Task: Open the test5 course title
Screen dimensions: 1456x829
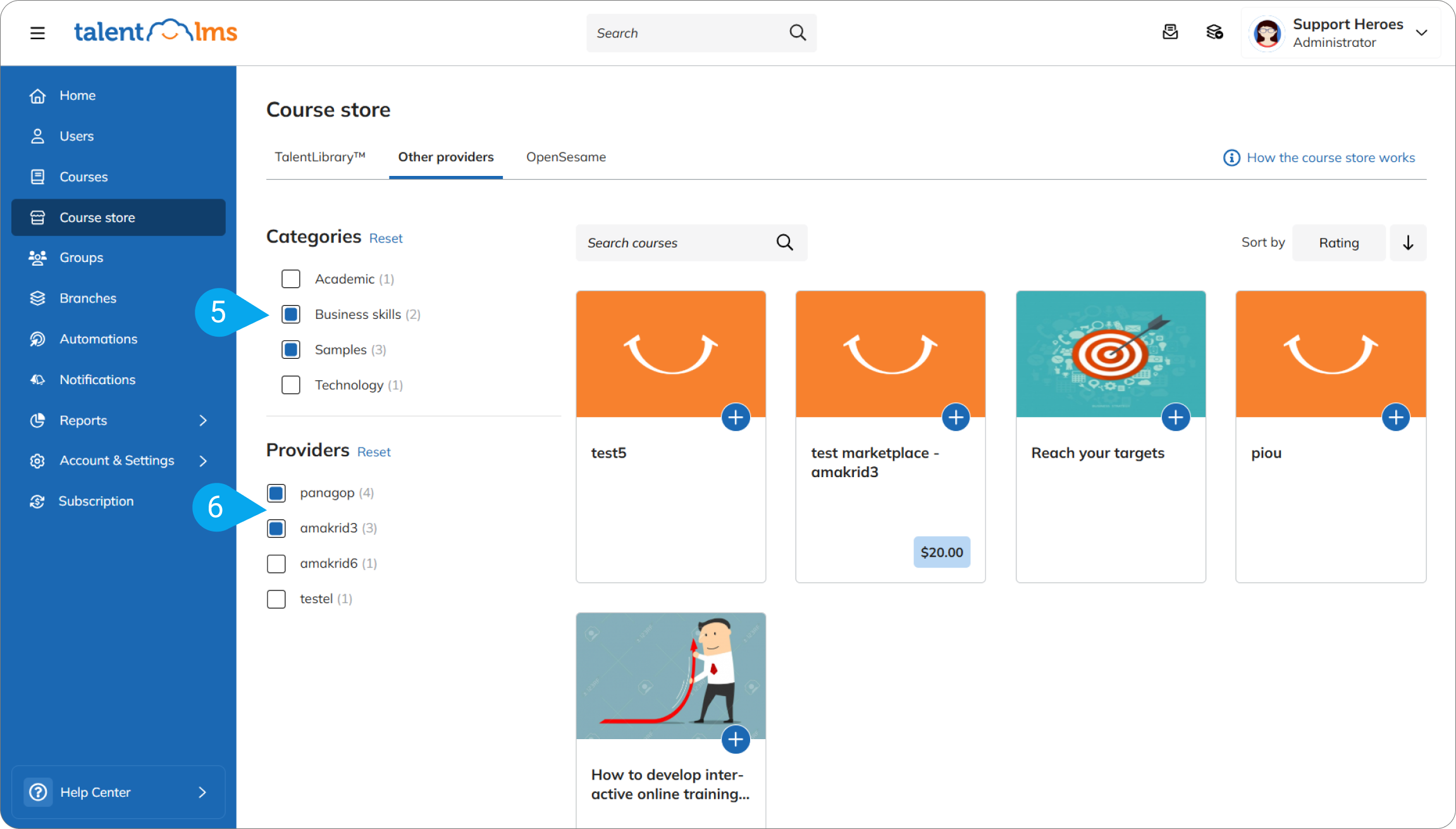Action: [x=608, y=453]
